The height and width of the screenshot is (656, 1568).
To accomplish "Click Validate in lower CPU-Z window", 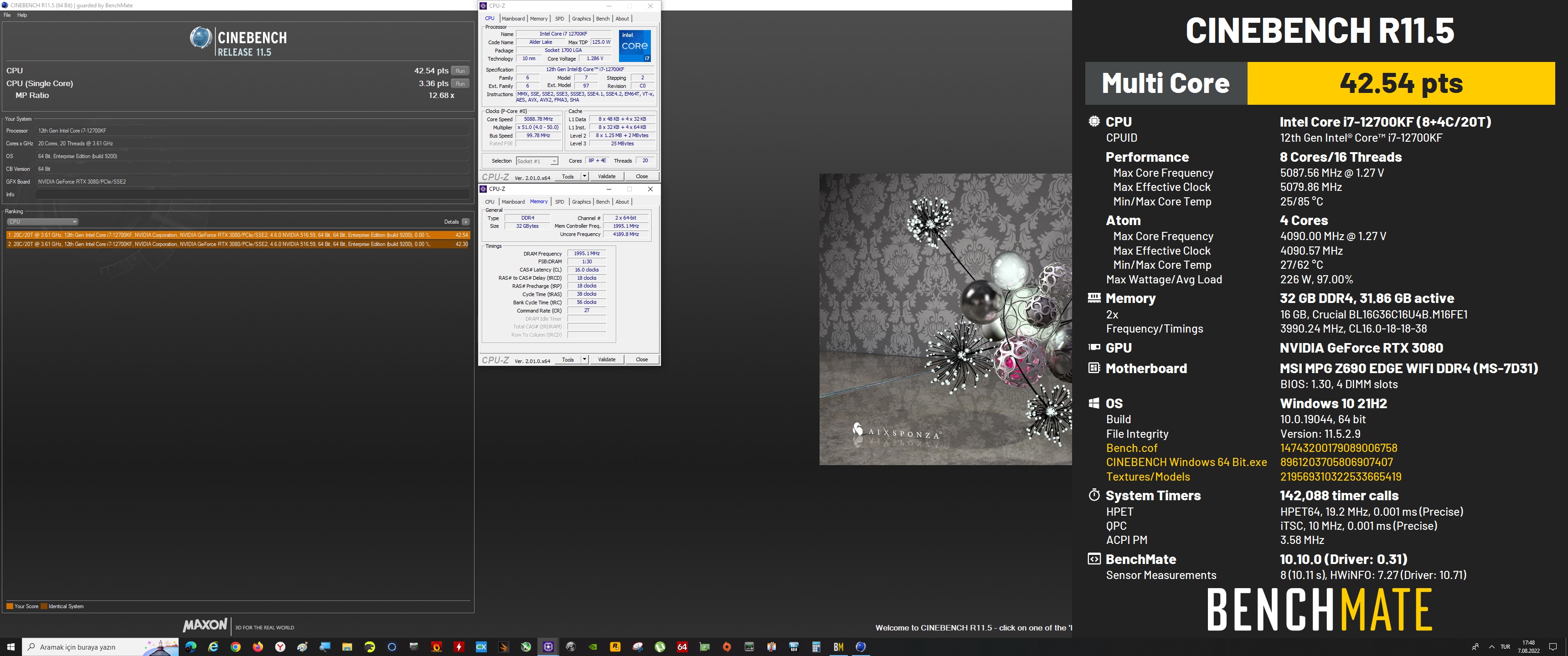I will [607, 359].
